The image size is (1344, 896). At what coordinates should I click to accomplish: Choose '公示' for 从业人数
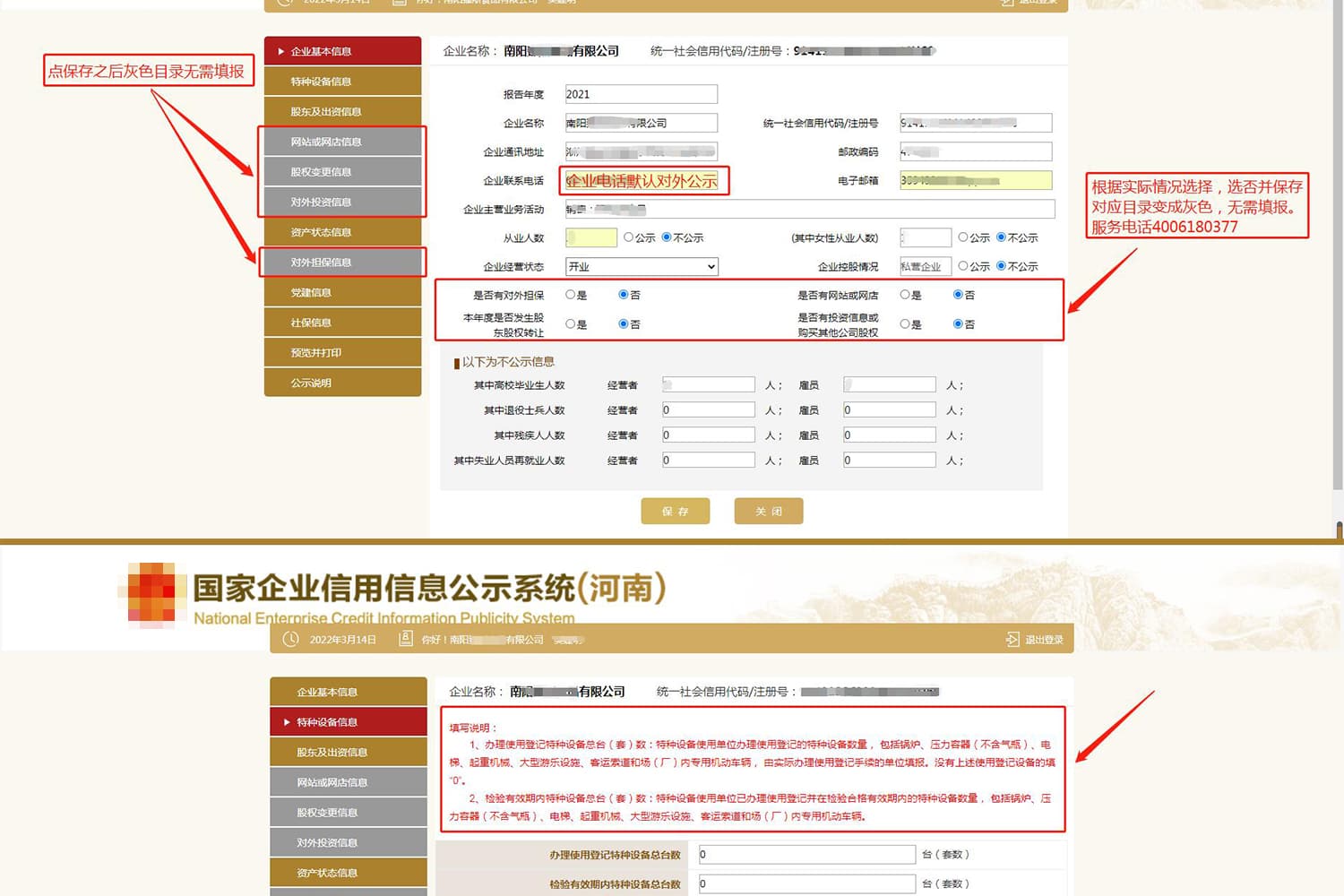[x=629, y=237]
